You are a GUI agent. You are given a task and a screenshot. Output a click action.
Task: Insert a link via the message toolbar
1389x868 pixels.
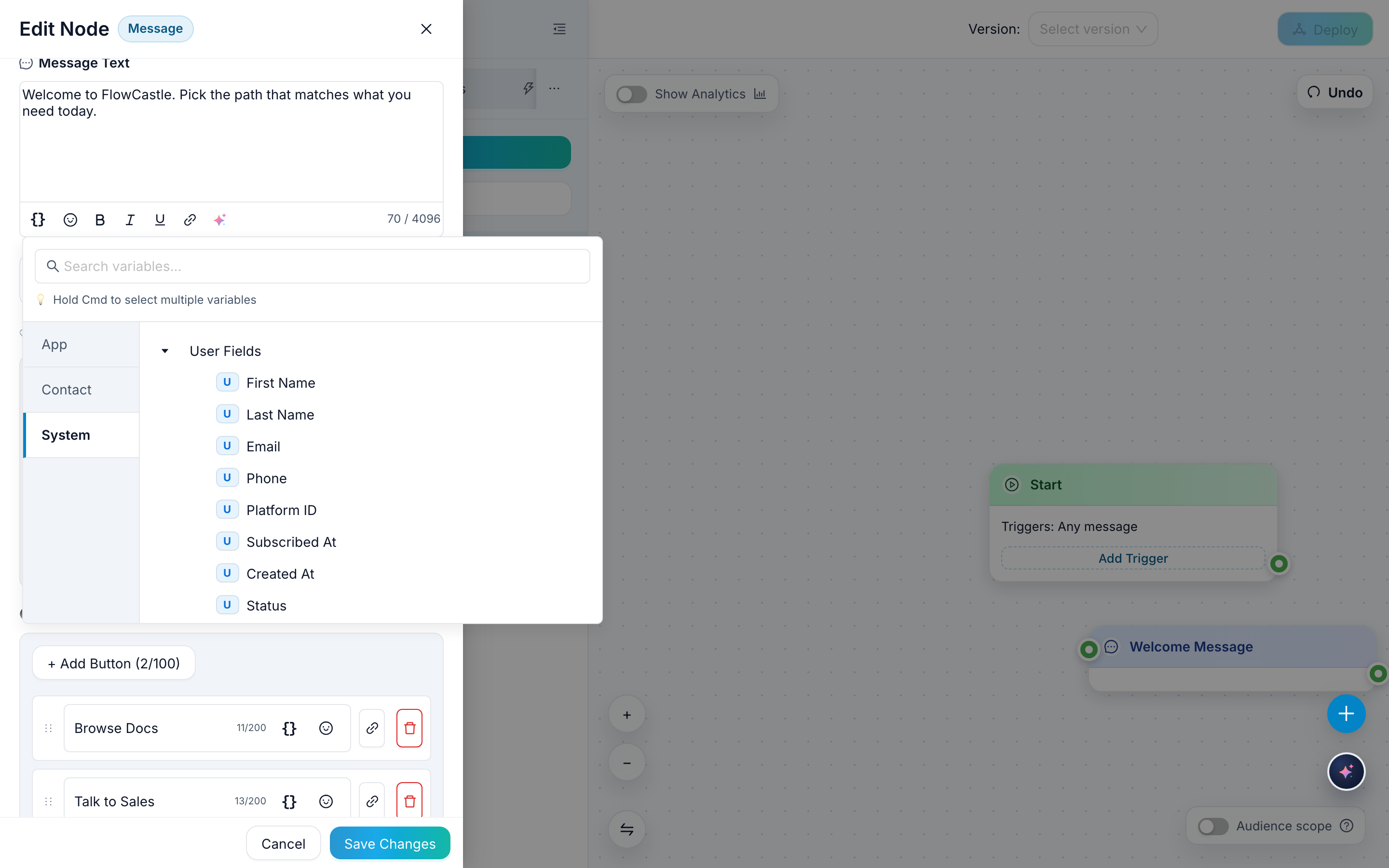190,219
